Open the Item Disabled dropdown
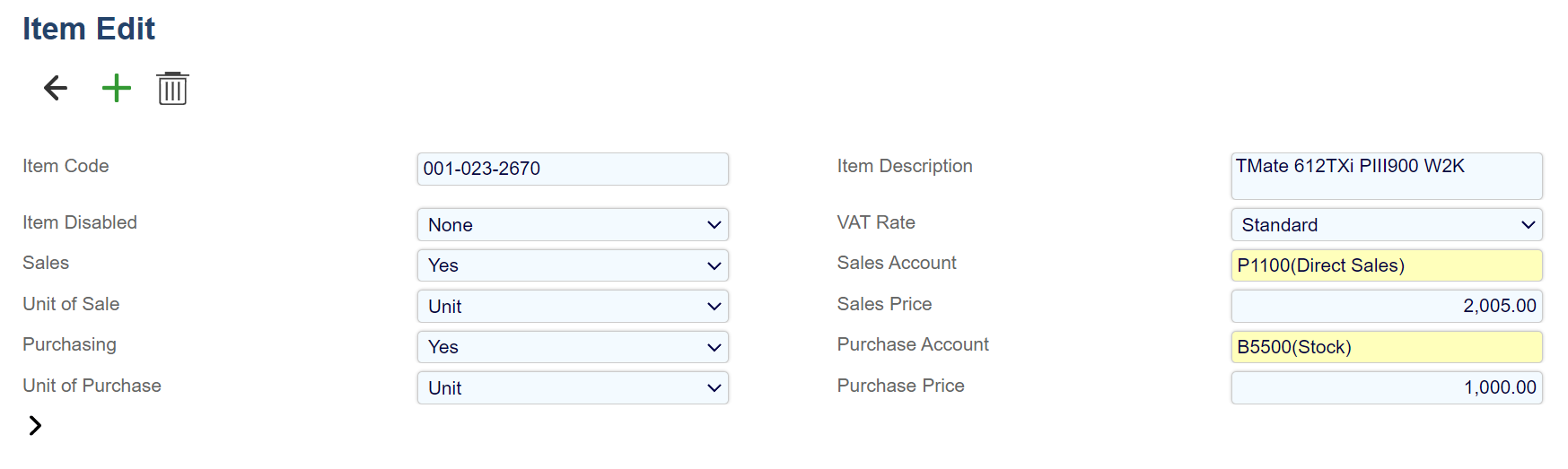Viewport: 1568px width, 469px height. click(x=573, y=225)
